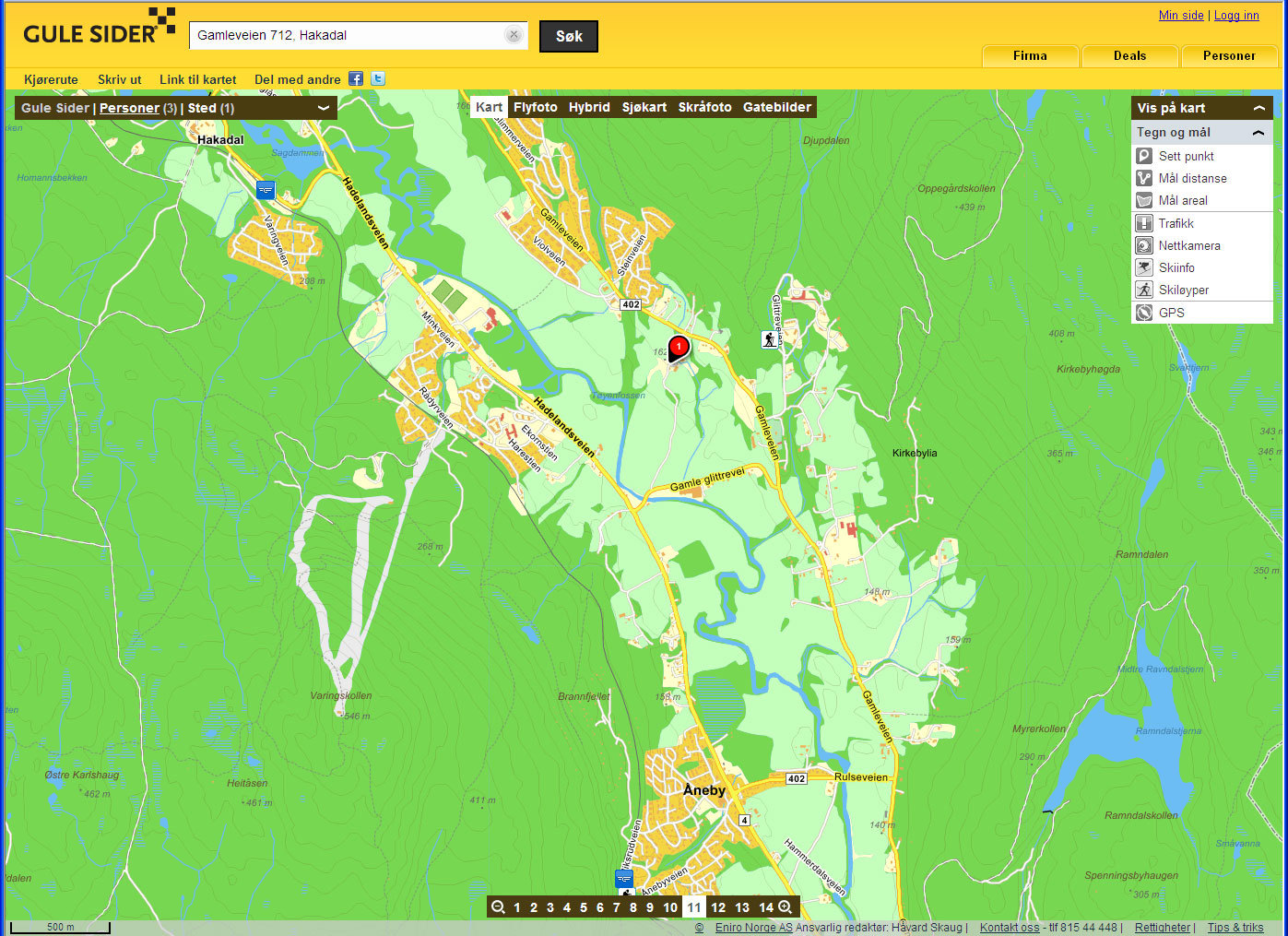Image resolution: width=1288 pixels, height=936 pixels.
Task: Click the zoom out magnifier icon
Action: click(x=498, y=907)
